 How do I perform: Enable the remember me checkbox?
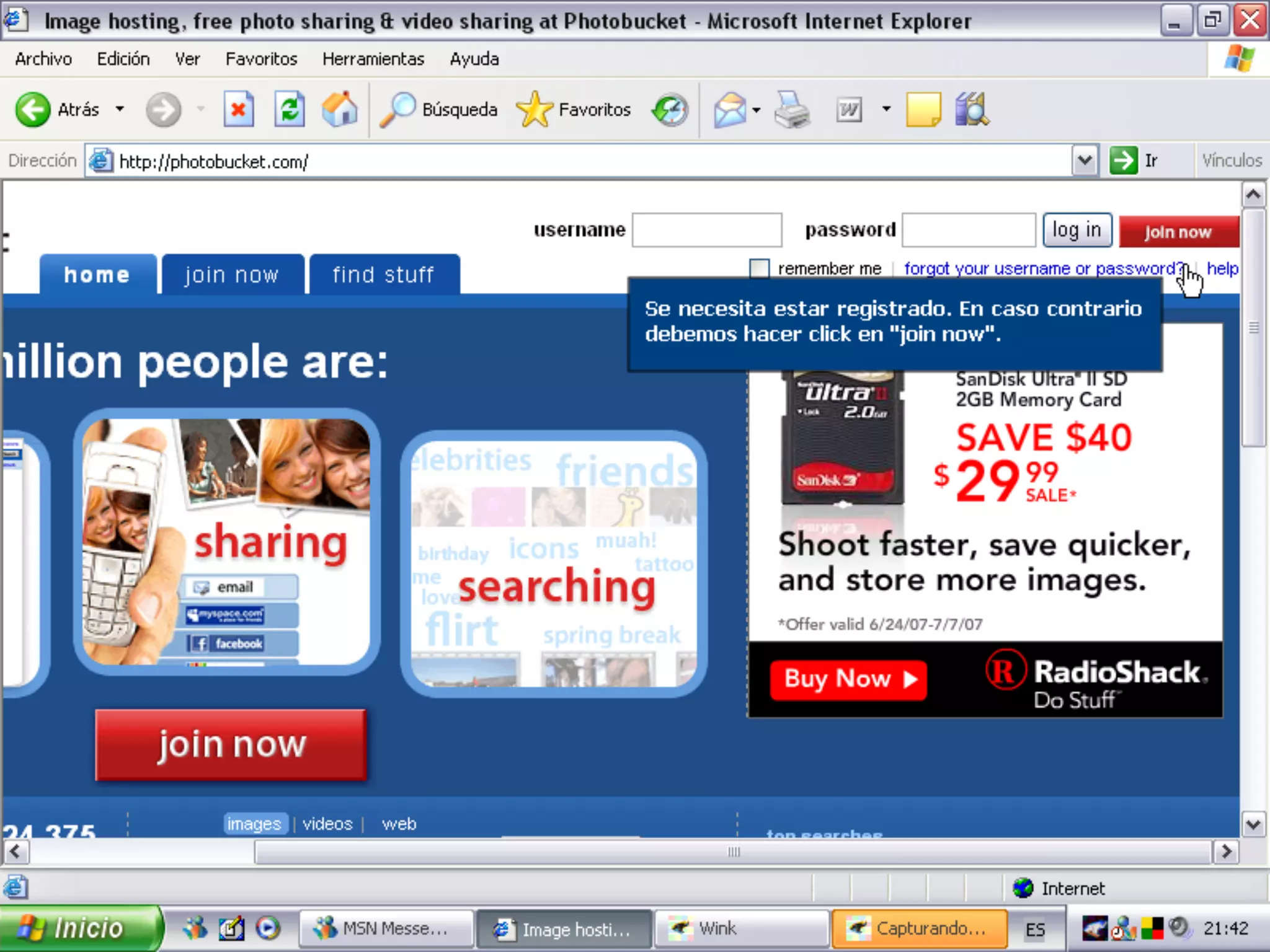[x=759, y=268]
